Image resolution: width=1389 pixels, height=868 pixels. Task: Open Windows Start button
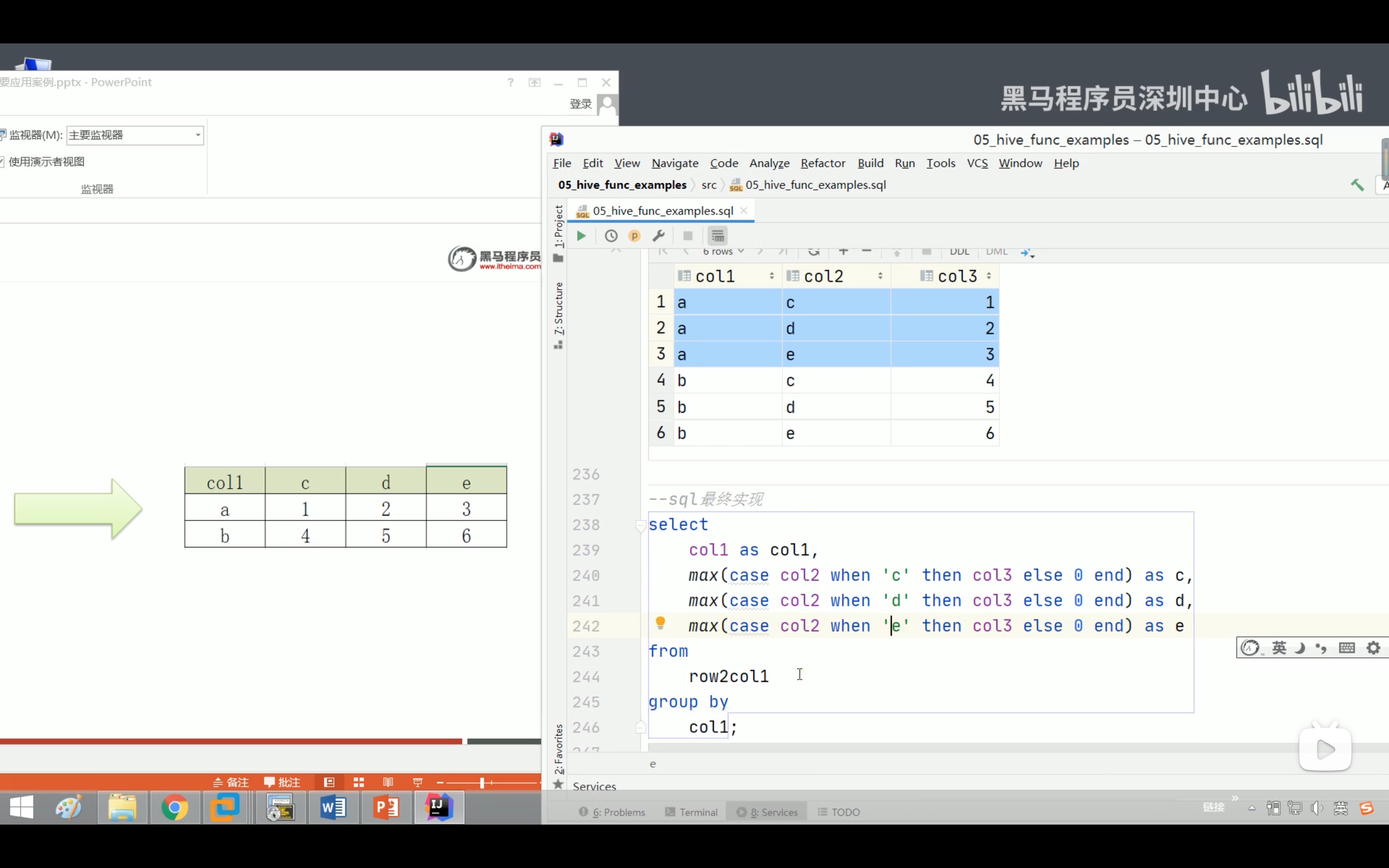coord(22,807)
